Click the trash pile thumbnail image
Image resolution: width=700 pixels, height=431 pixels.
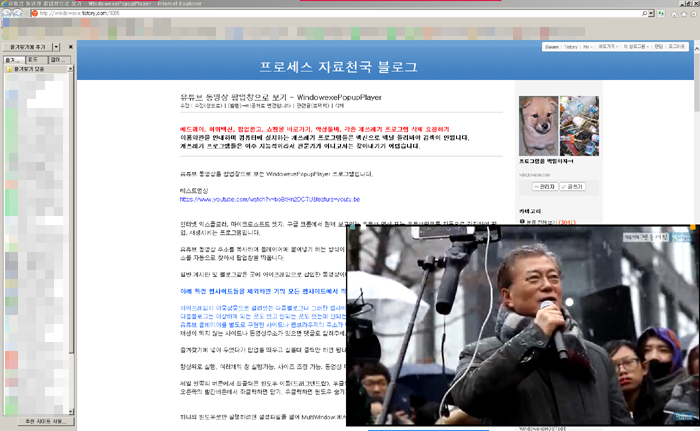(x=579, y=126)
